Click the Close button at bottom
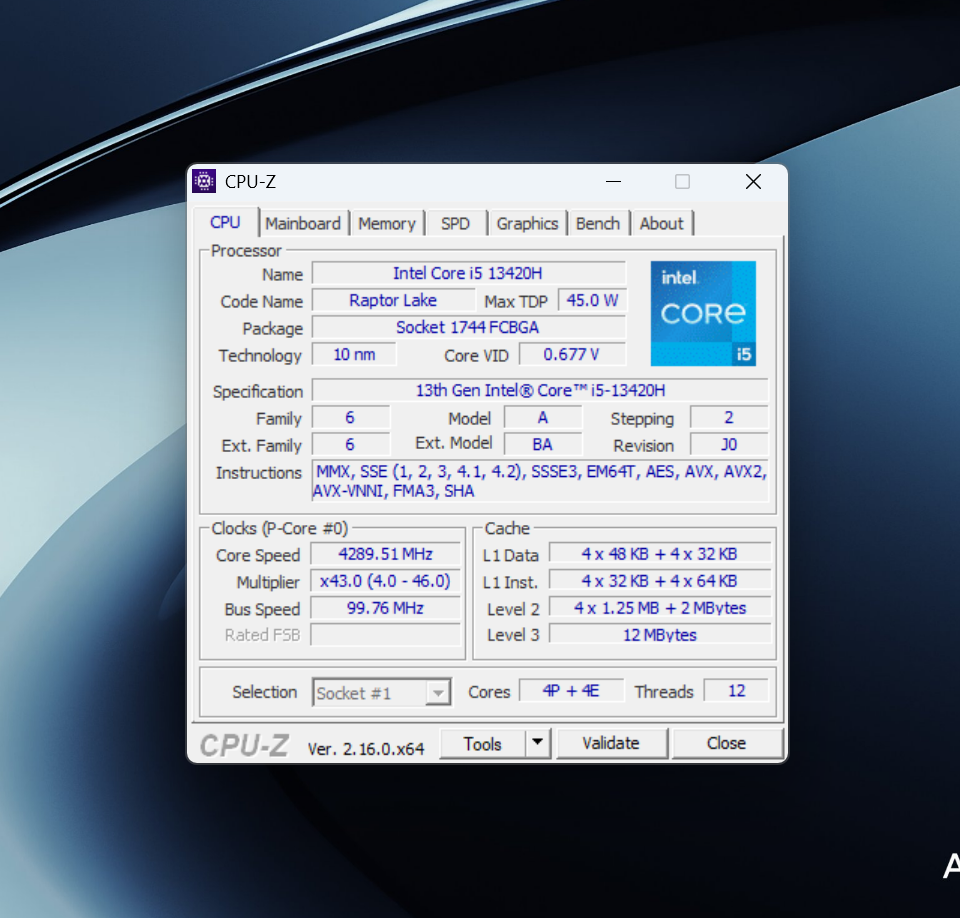This screenshot has height=918, width=960. coord(726,743)
